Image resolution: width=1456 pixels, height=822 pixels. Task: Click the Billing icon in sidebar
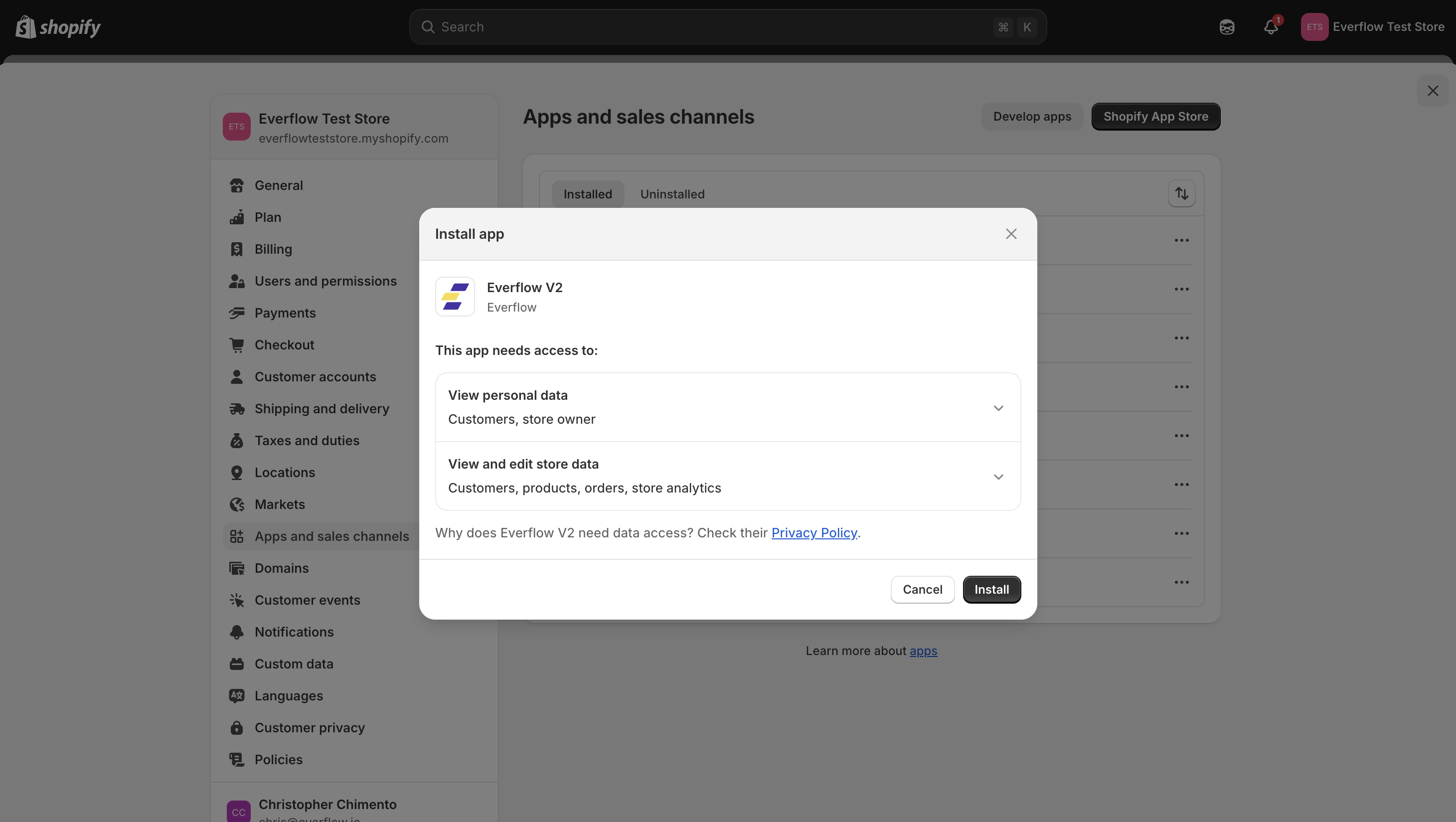coord(237,249)
